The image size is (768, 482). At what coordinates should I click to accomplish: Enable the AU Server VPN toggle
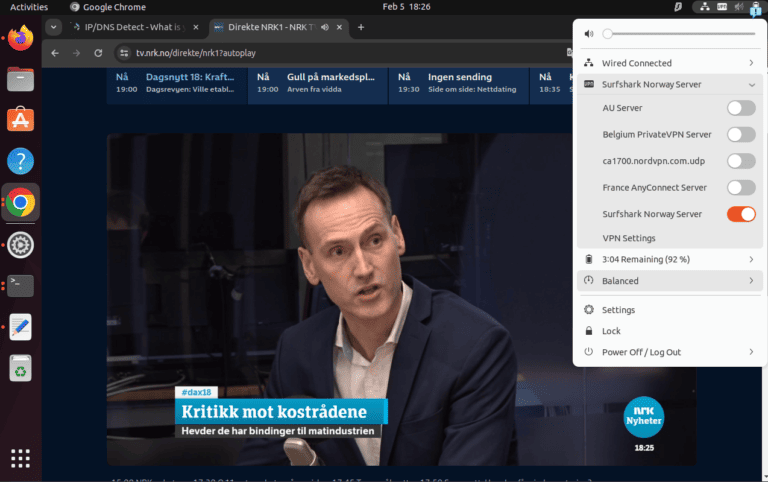(740, 108)
